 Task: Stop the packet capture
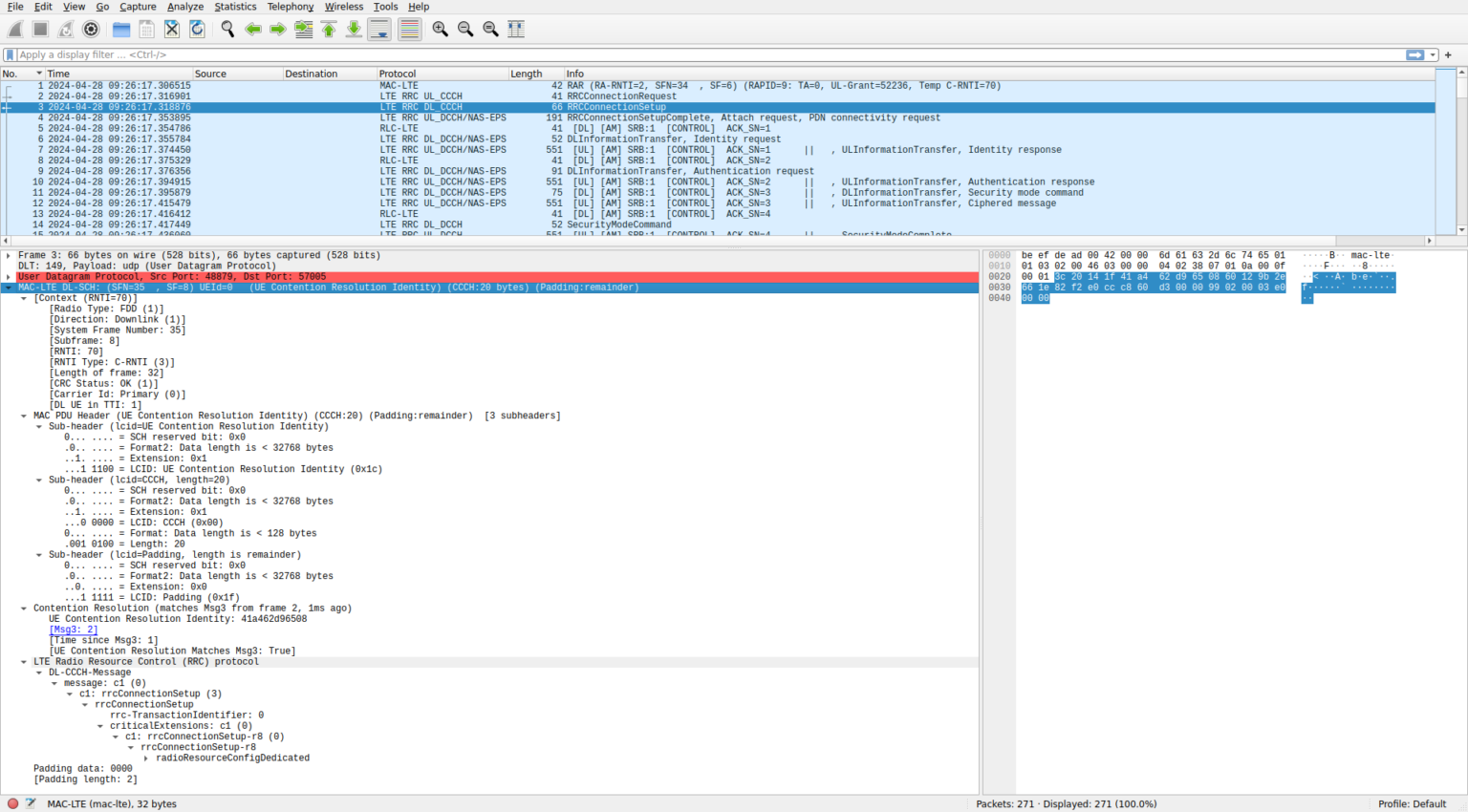tap(39, 29)
